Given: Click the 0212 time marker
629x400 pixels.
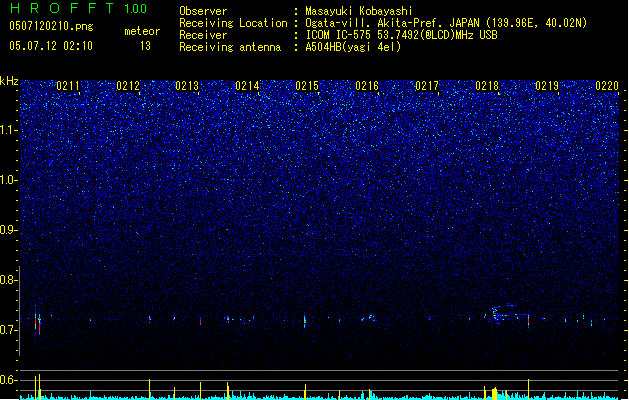Looking at the screenshot, I should point(128,86).
